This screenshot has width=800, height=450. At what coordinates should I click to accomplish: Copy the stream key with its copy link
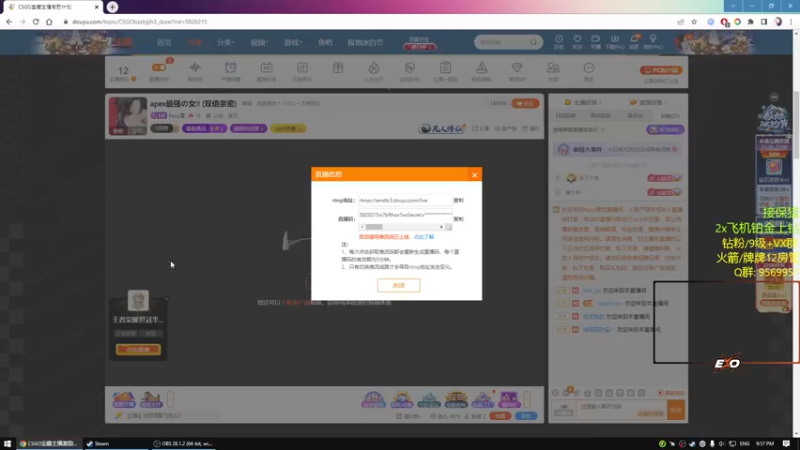[x=459, y=219]
